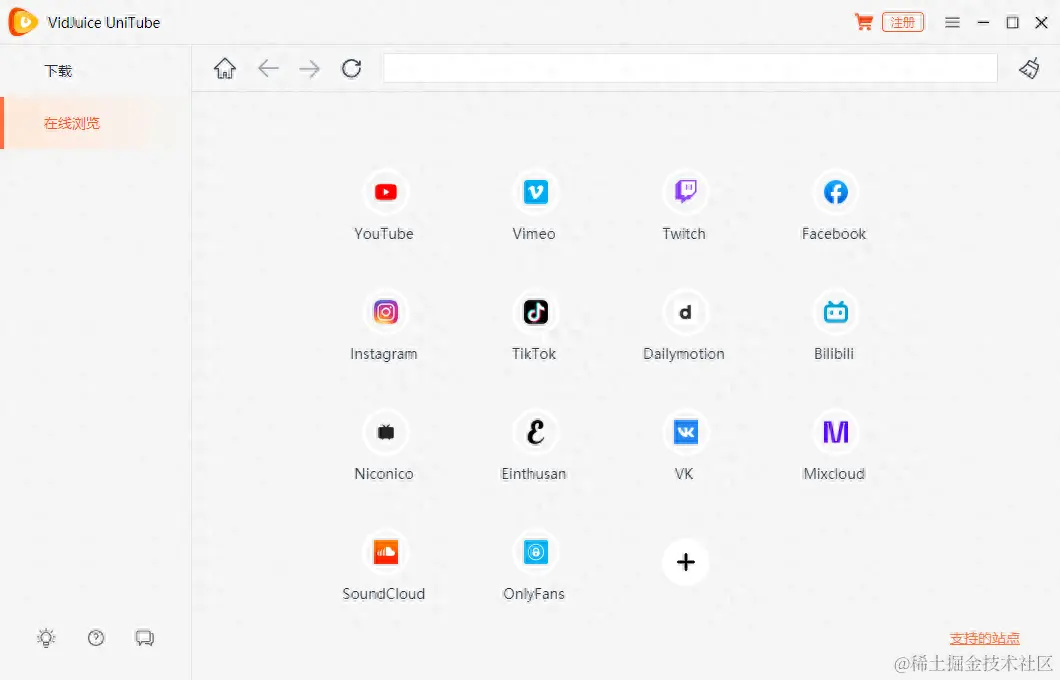1060x680 pixels.
Task: Open help with the question mark icon
Action: click(x=96, y=637)
